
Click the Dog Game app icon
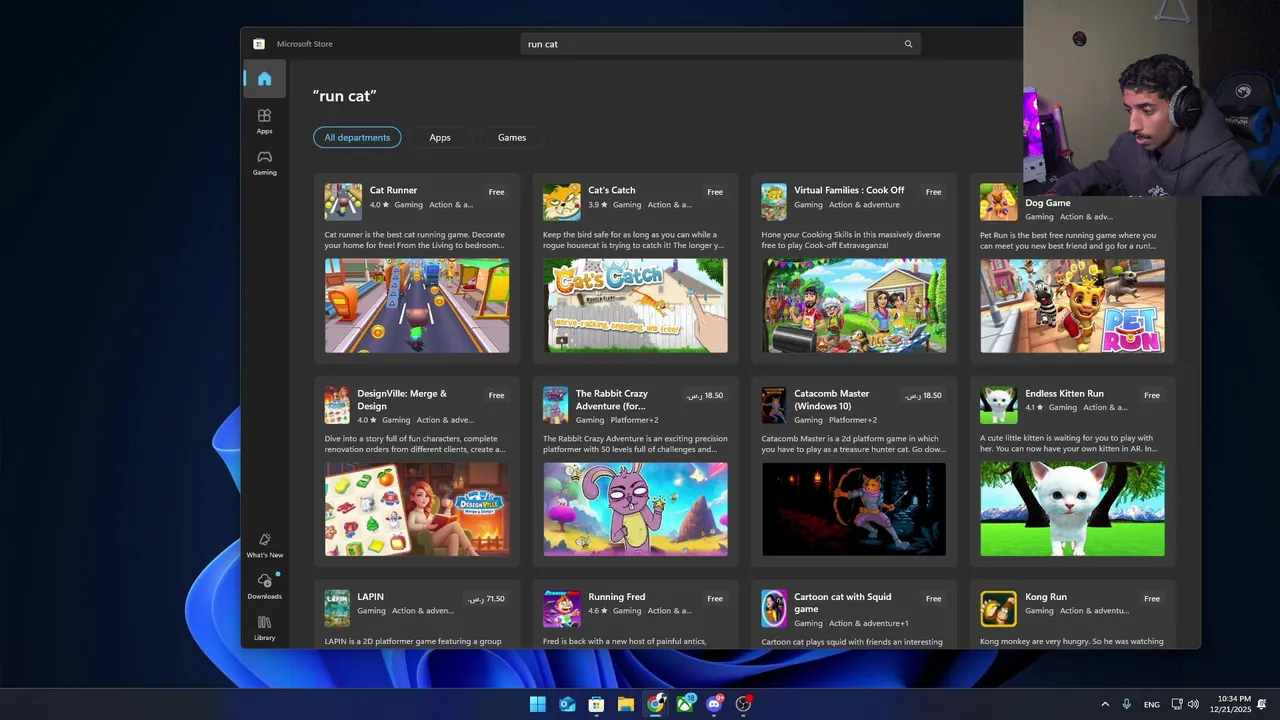pyautogui.click(x=998, y=201)
